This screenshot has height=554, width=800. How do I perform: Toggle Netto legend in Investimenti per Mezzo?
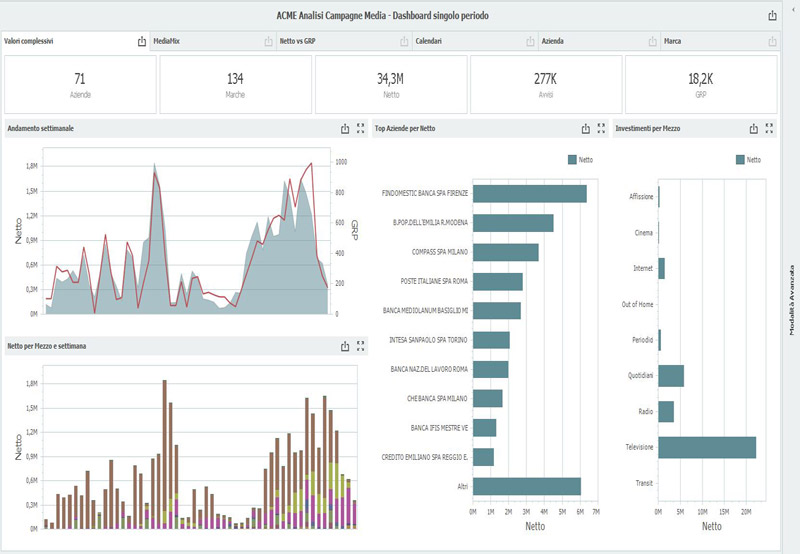tap(747, 159)
